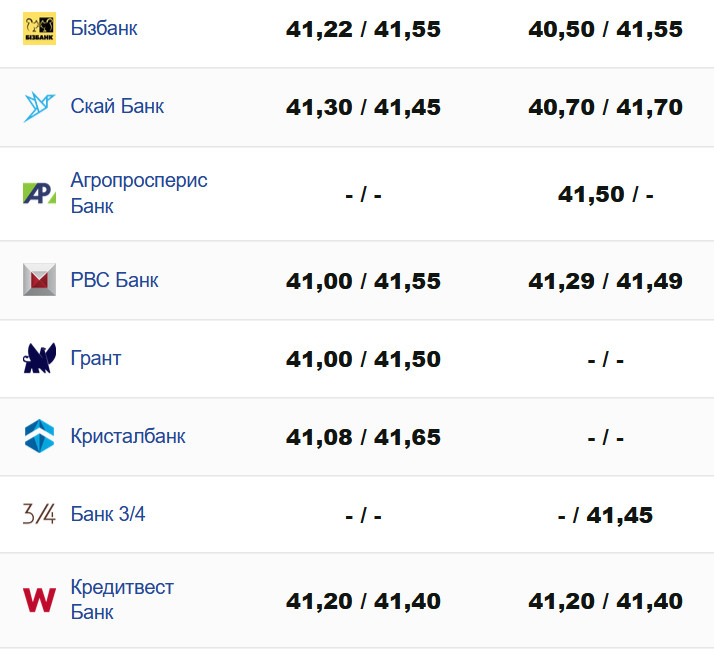Click РВС Банк rate 41,29 / 41,49
714x660 pixels.
coord(605,281)
